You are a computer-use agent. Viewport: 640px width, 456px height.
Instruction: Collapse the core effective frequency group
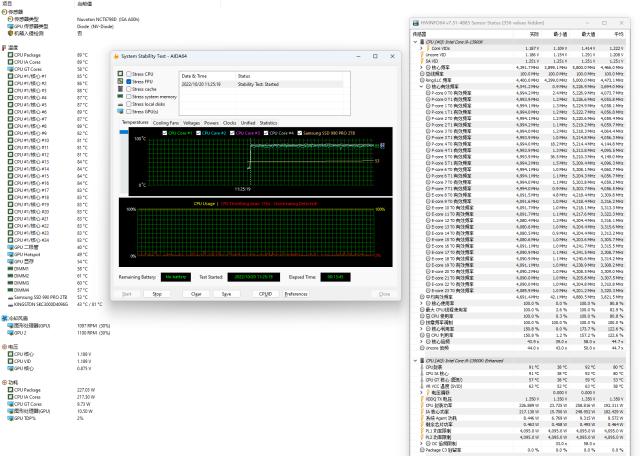422,87
